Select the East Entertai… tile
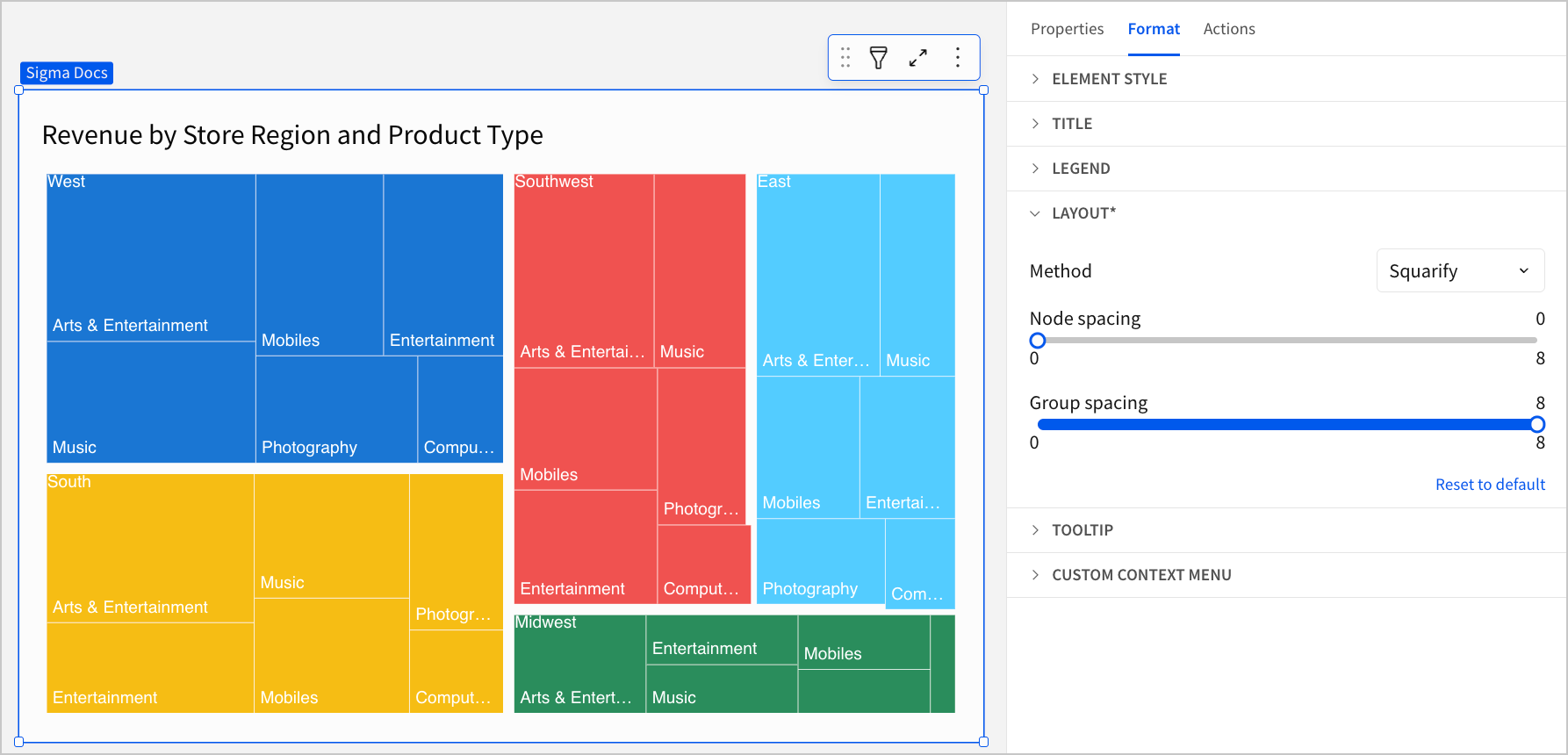Viewport: 1568px width, 755px height. pyautogui.click(x=908, y=448)
